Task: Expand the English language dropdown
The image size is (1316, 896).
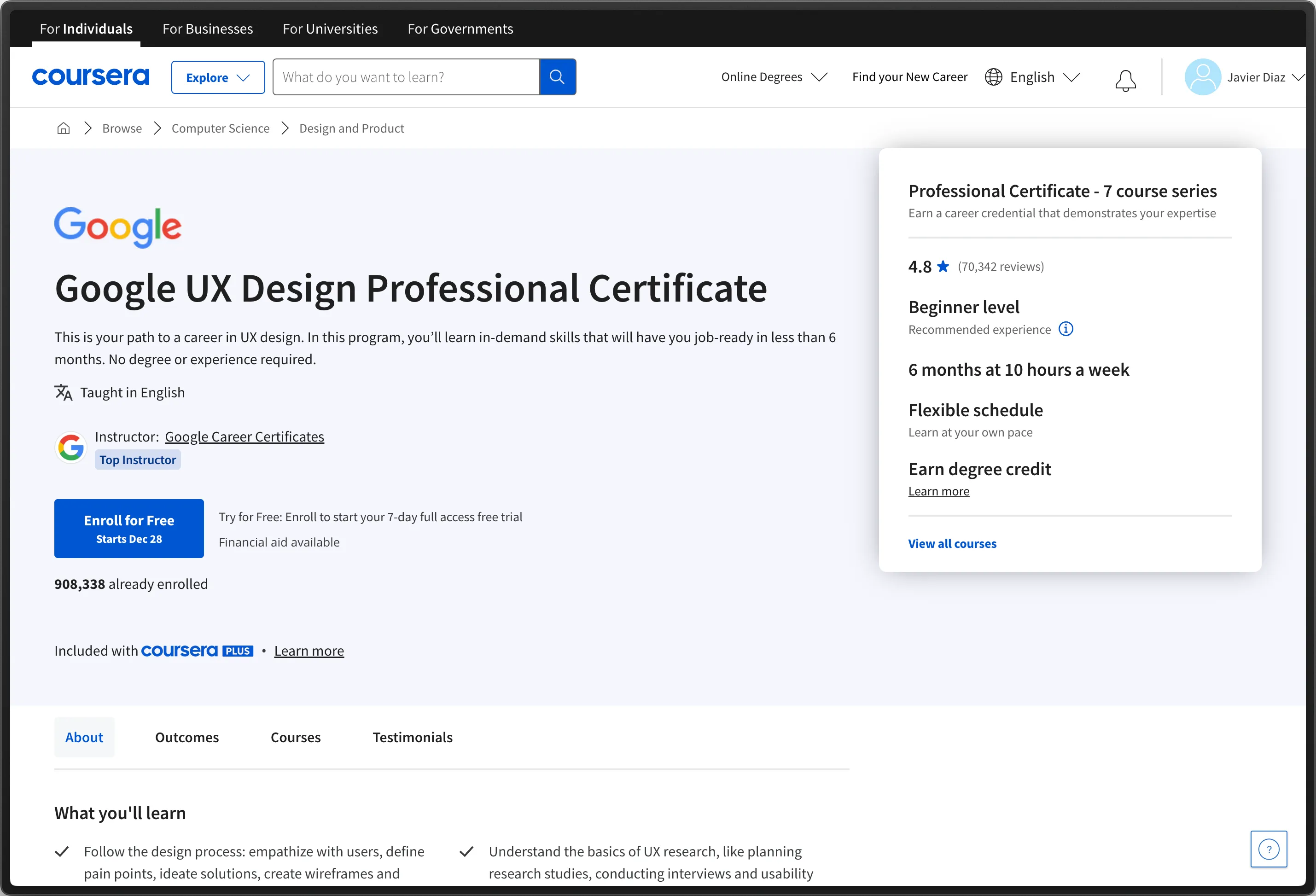Action: coord(1072,77)
